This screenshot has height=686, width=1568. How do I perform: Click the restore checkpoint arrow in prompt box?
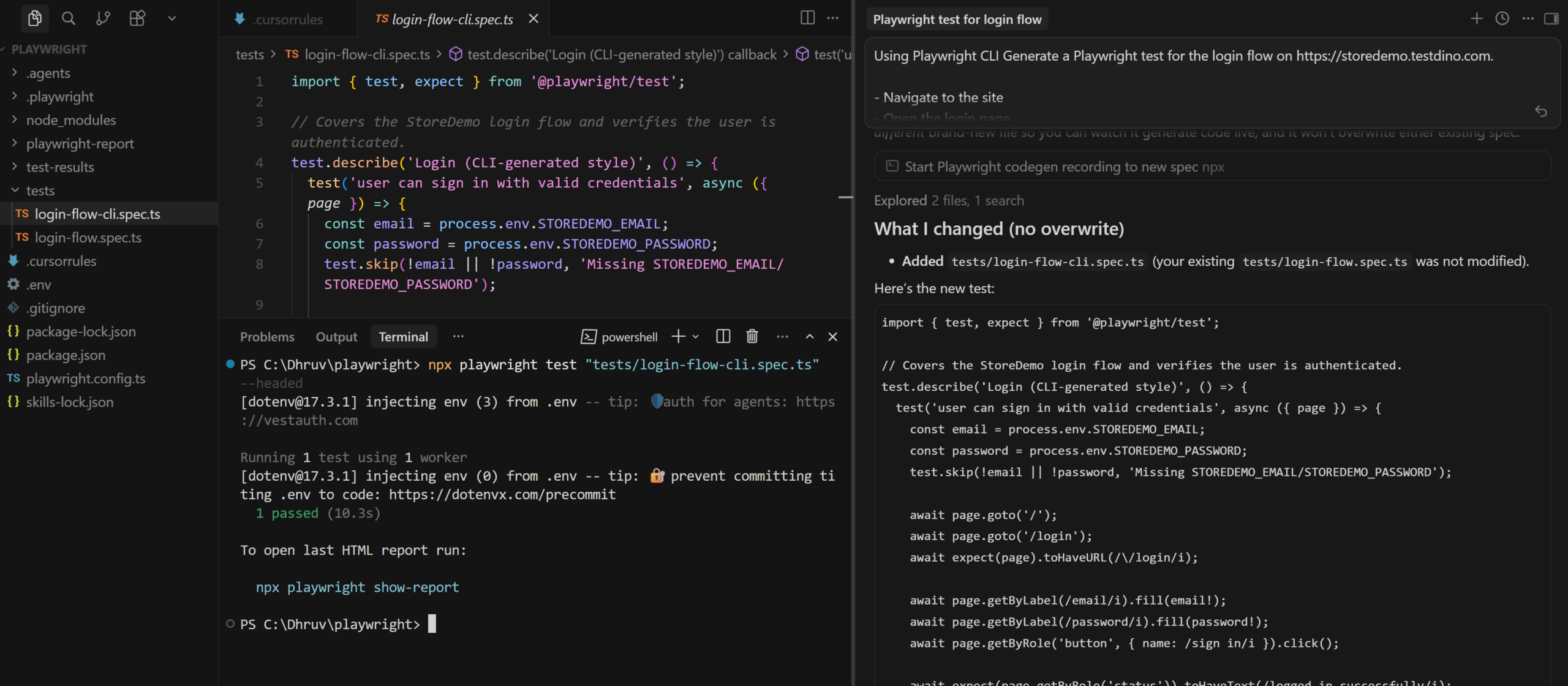(x=1541, y=111)
